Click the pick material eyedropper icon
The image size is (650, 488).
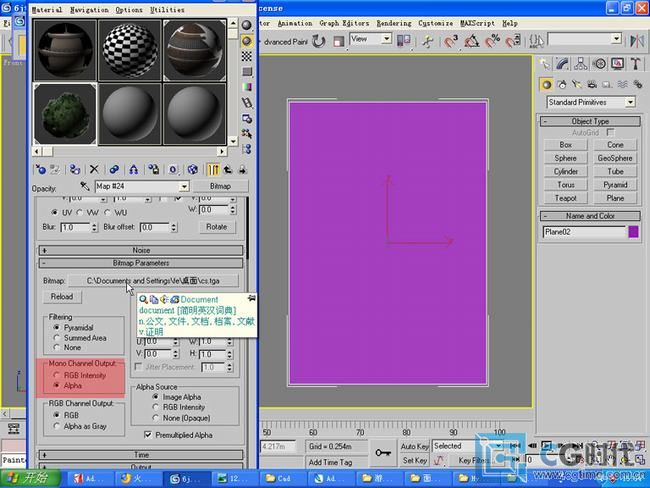tap(85, 186)
